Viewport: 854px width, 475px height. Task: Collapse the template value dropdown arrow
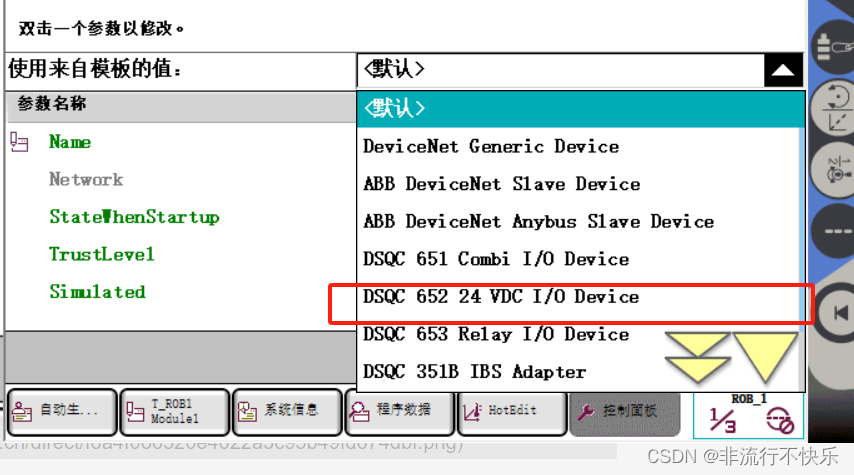[783, 70]
